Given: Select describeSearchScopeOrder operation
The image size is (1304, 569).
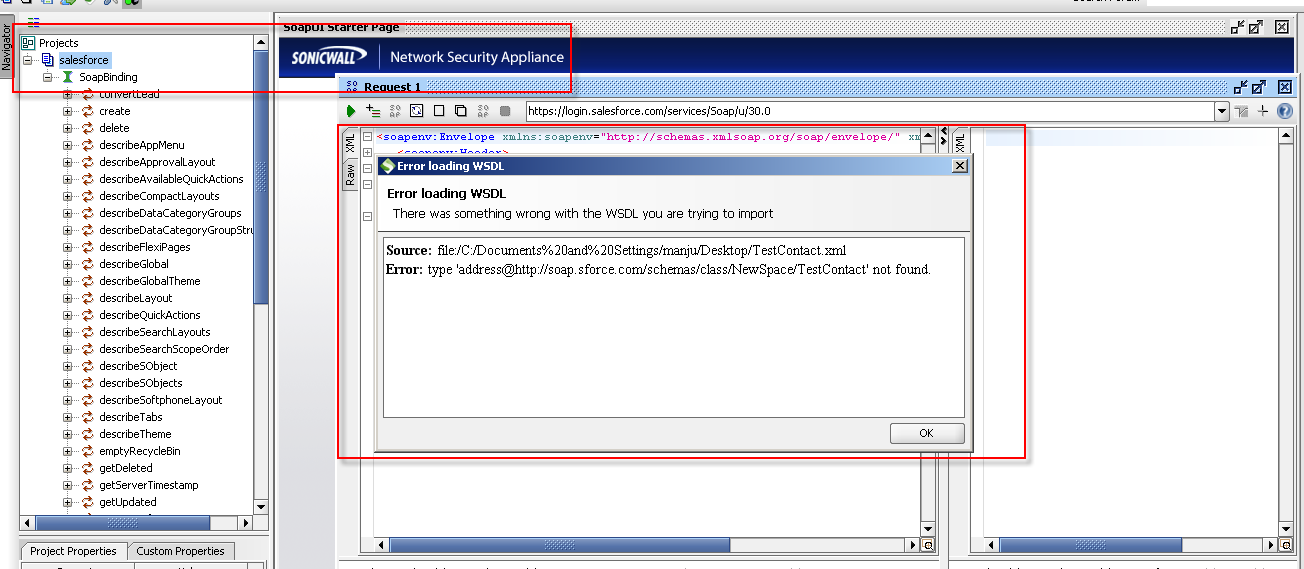Looking at the screenshot, I should [164, 349].
